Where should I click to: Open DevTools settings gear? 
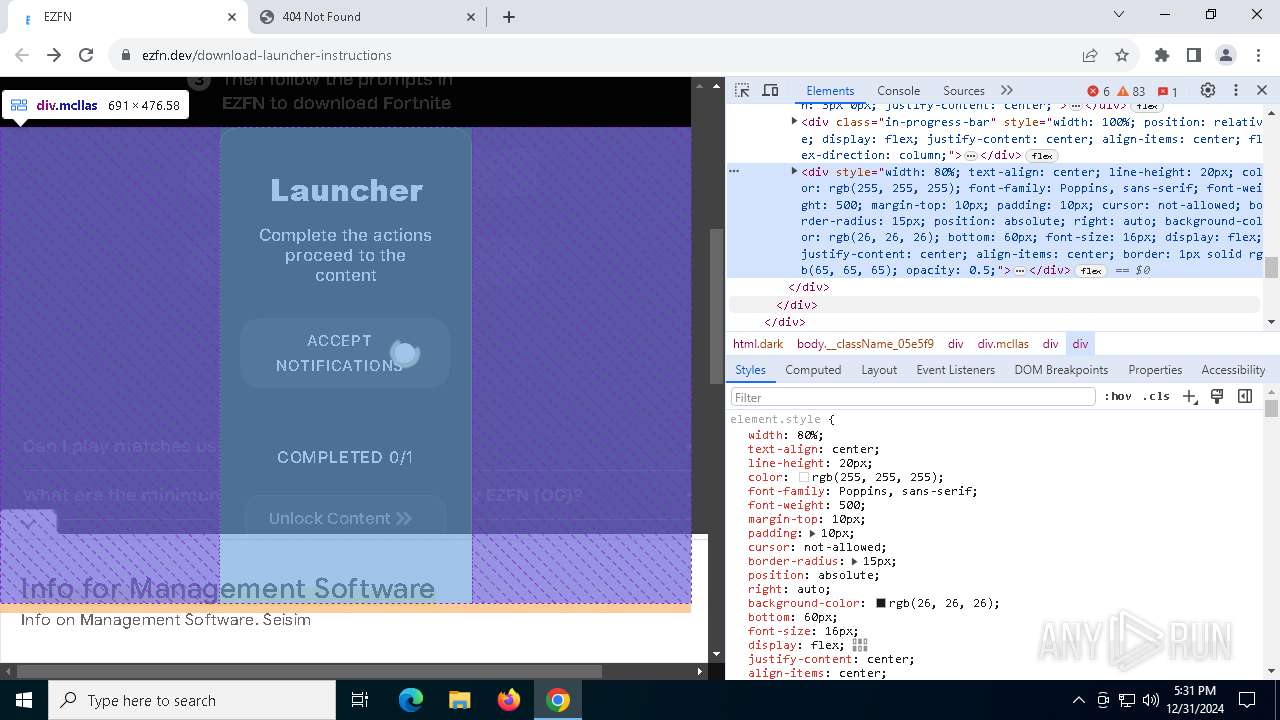tap(1208, 90)
